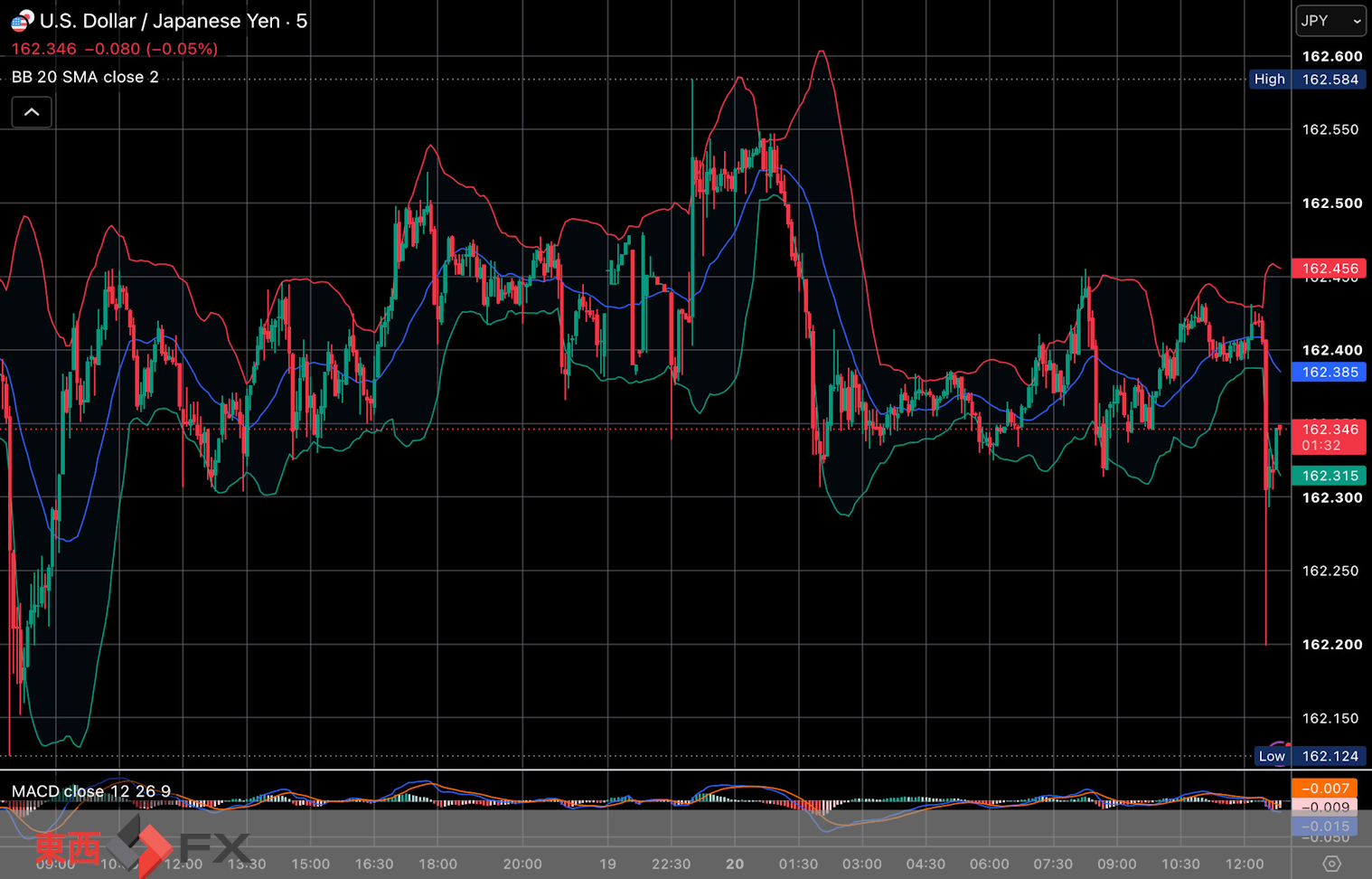Click the bold date 20 marker on time axis

[x=735, y=864]
